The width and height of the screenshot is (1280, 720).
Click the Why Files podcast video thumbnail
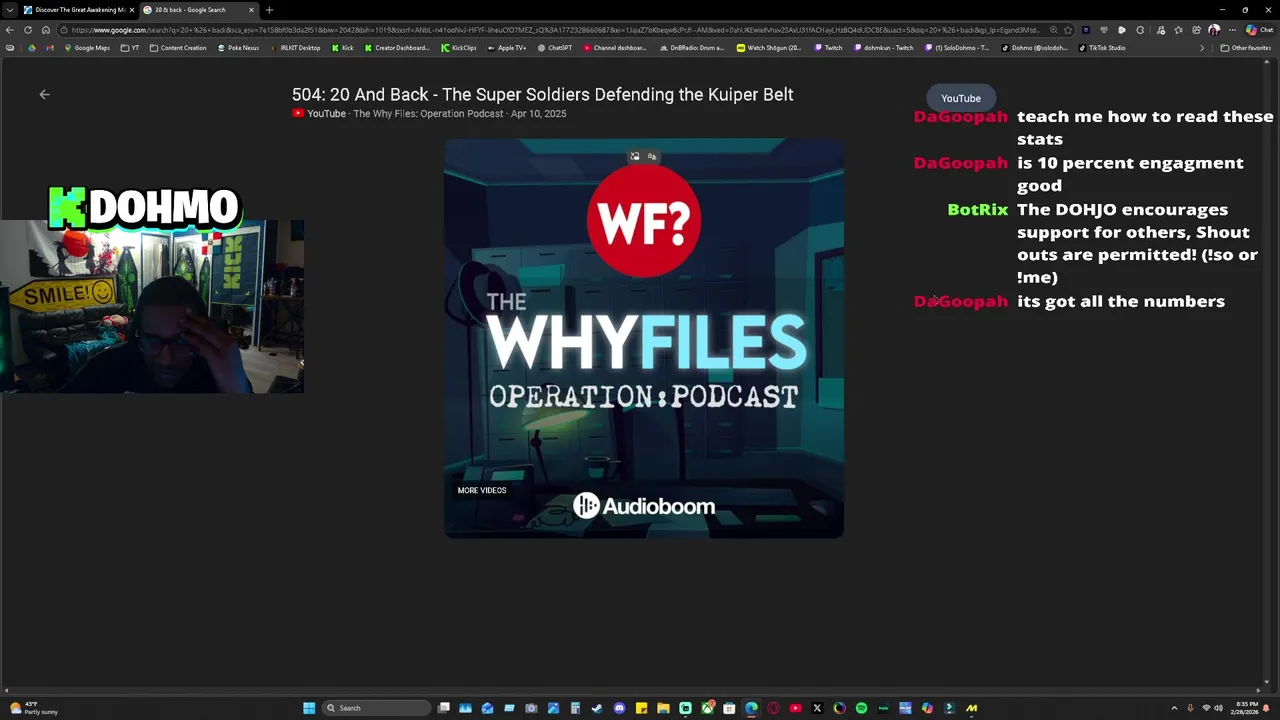(x=644, y=338)
